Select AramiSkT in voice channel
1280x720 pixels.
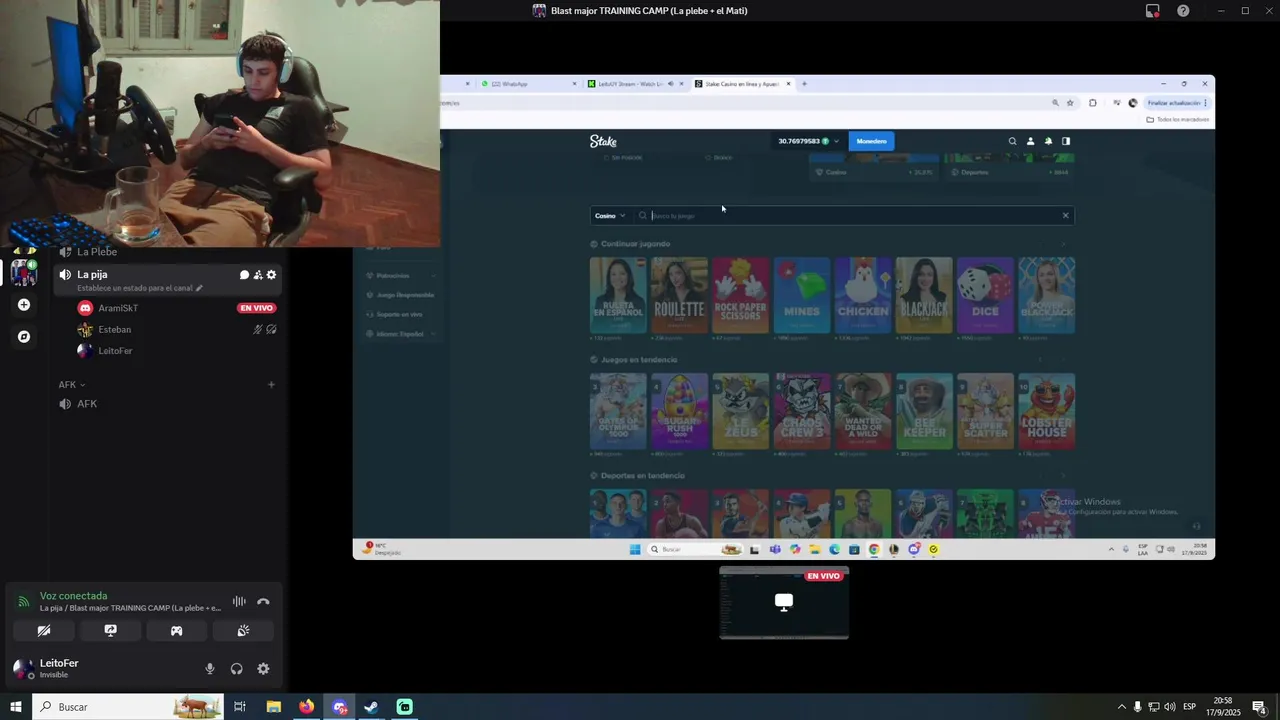118,308
